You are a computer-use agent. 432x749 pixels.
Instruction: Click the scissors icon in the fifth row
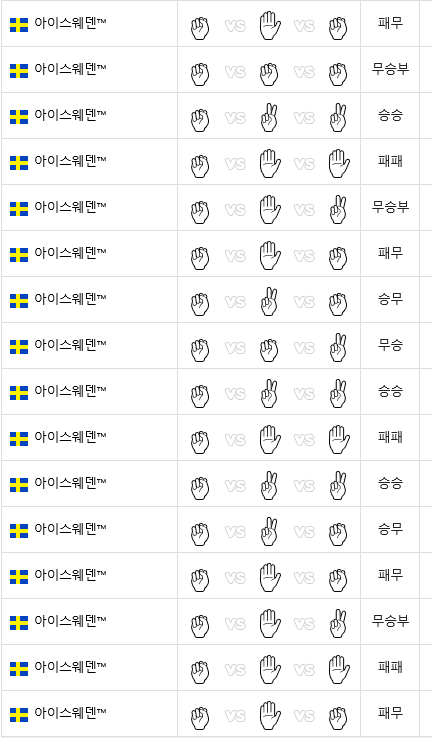pyautogui.click(x=338, y=210)
